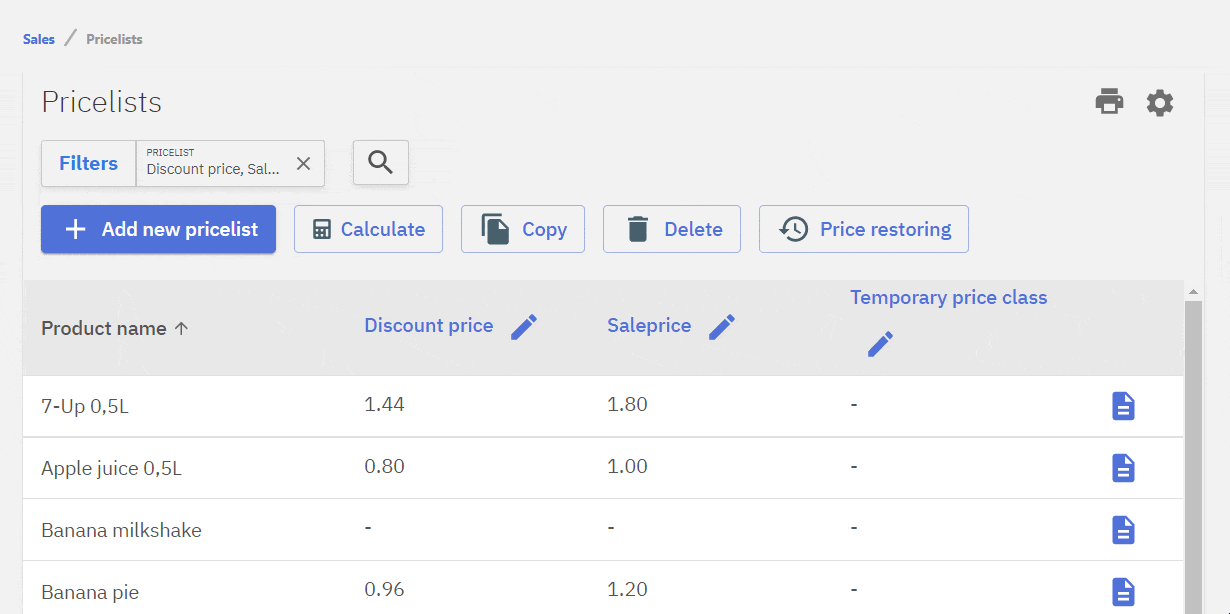Image resolution: width=1230 pixels, height=614 pixels.
Task: Click the magnifying glass search button
Action: pyautogui.click(x=380, y=162)
